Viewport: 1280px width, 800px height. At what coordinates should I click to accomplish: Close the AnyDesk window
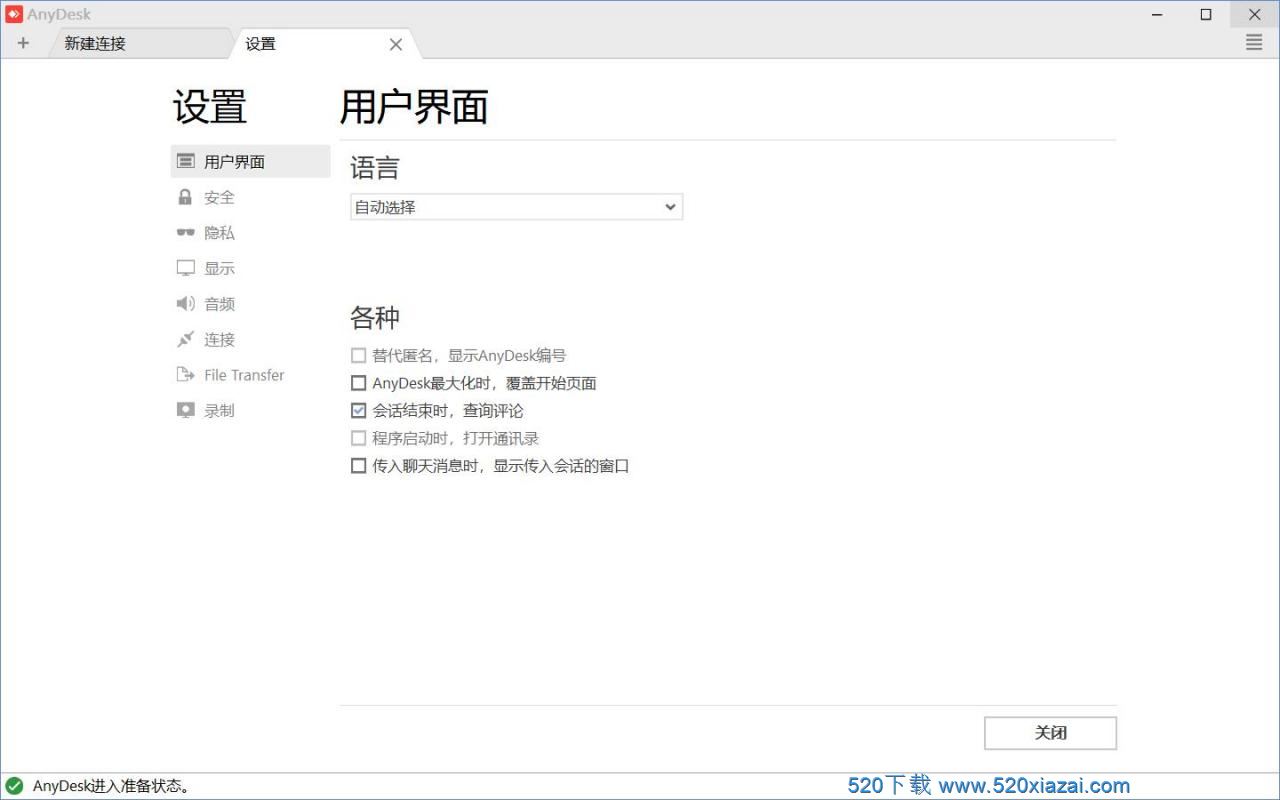(1254, 14)
